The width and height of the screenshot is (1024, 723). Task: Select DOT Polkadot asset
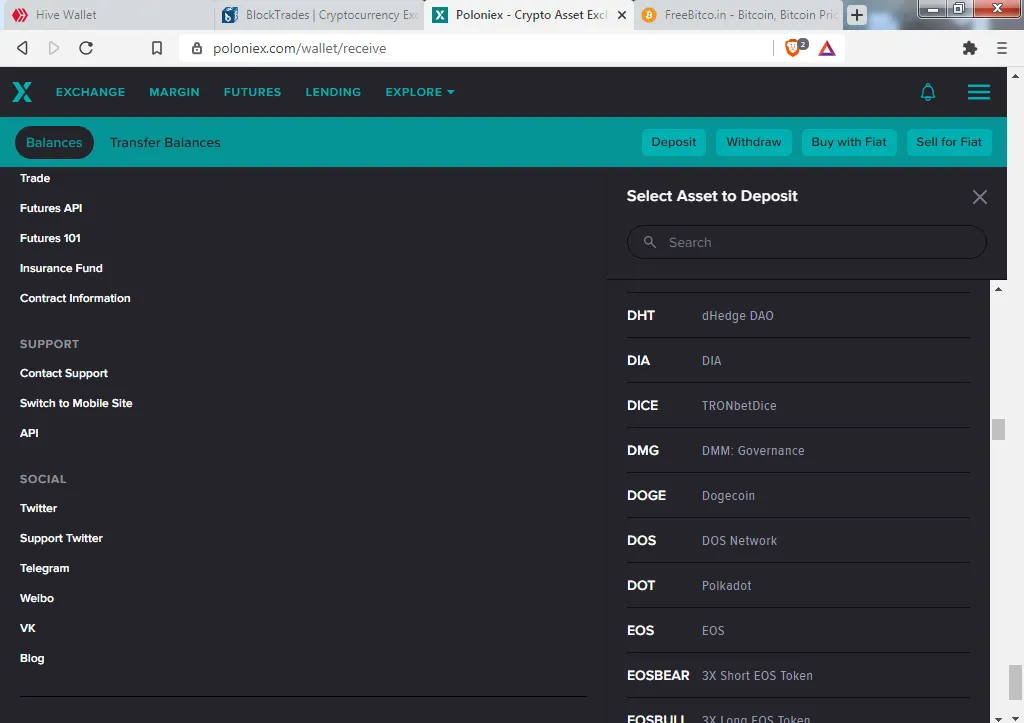(x=798, y=586)
